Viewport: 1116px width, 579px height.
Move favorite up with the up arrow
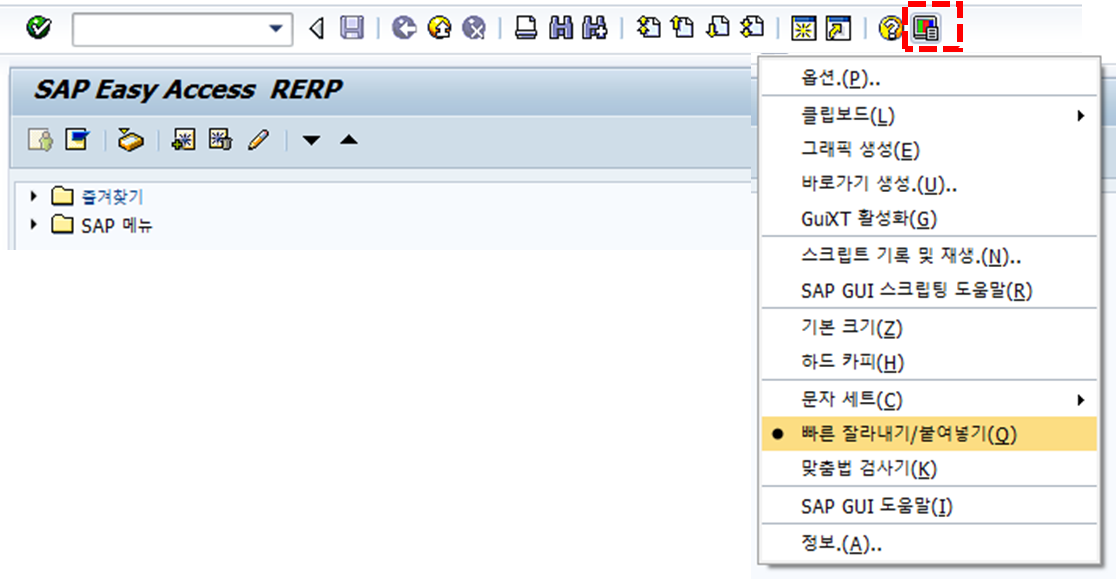[x=349, y=139]
